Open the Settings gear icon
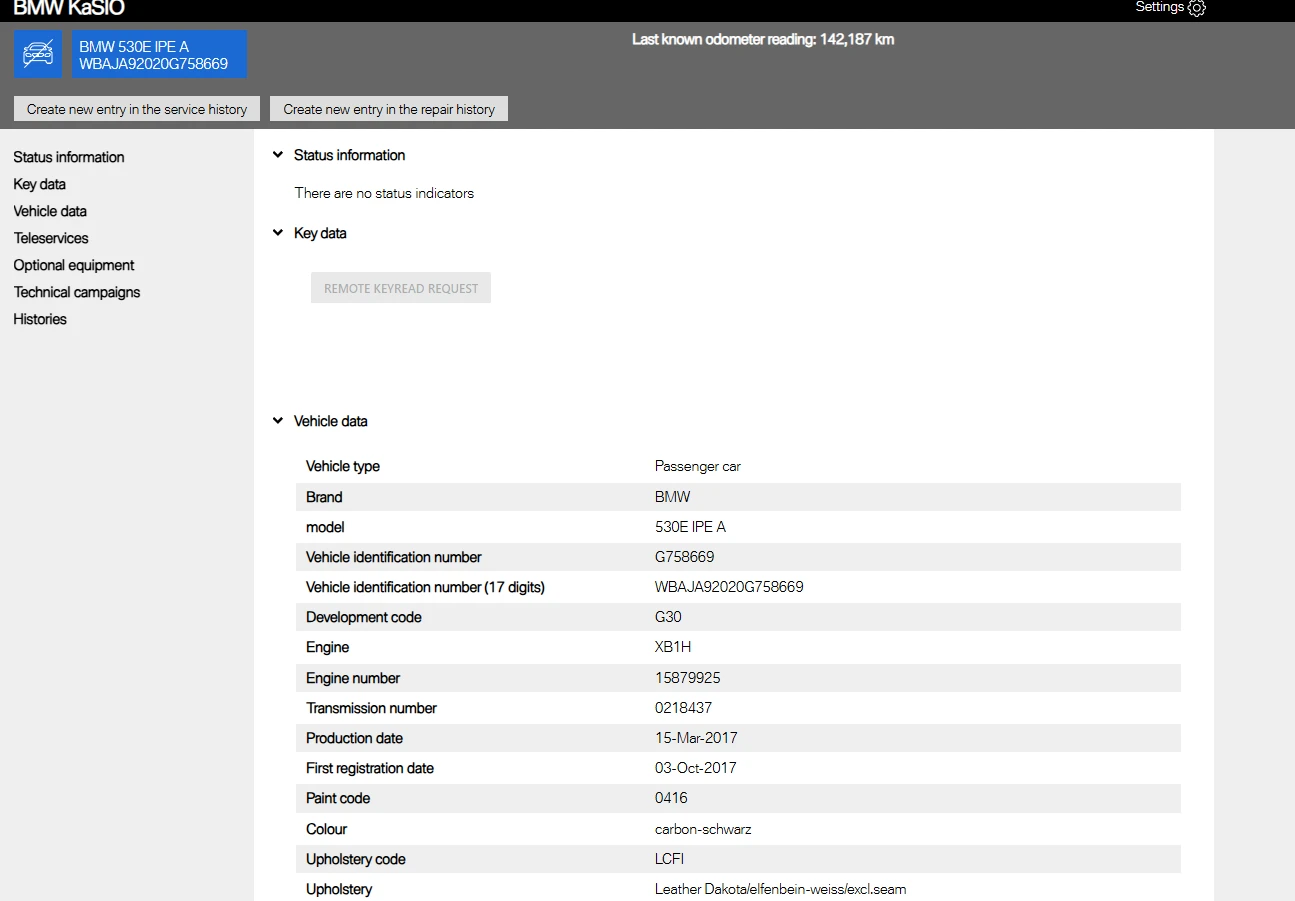The height and width of the screenshot is (901, 1295). [x=1197, y=8]
